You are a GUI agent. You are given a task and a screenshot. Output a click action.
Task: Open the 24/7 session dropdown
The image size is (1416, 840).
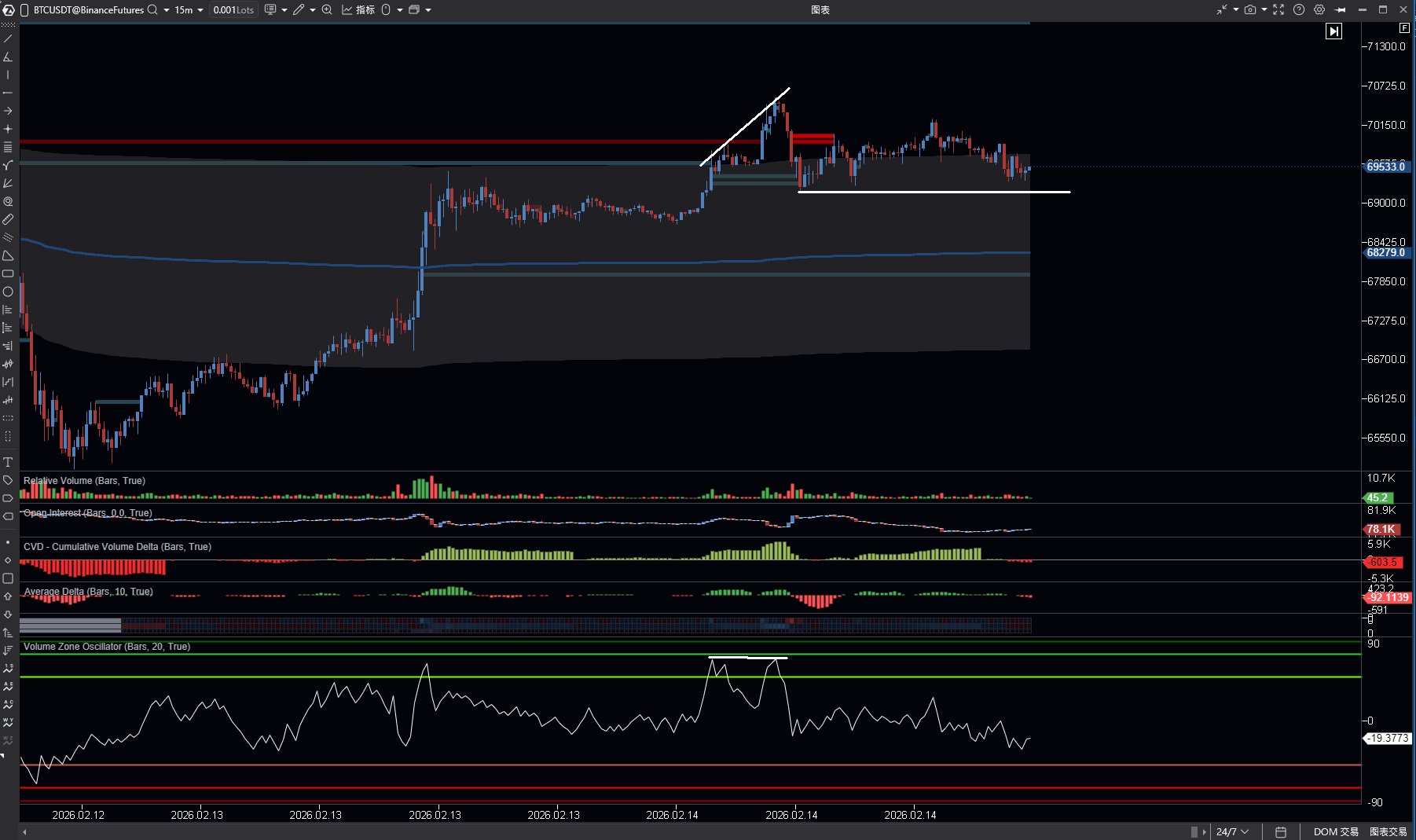(x=1232, y=831)
